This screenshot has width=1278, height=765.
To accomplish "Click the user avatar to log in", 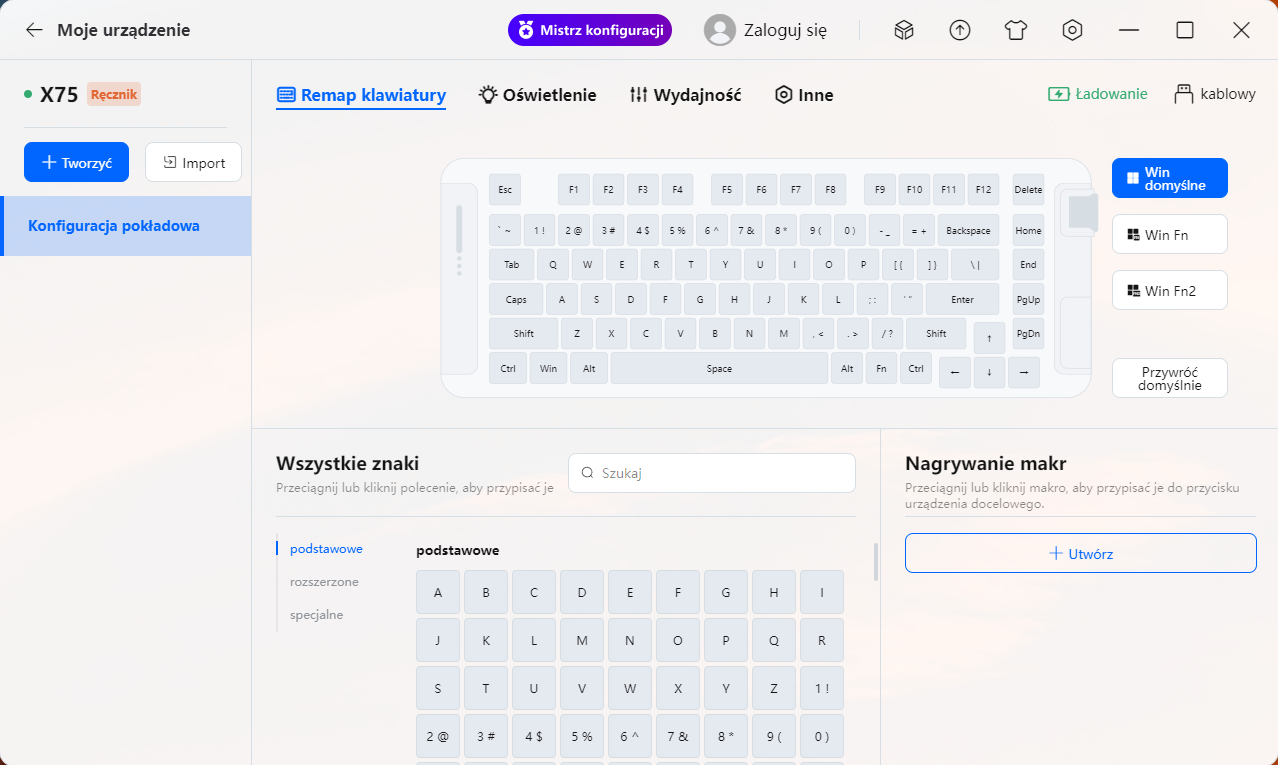I will click(x=720, y=30).
